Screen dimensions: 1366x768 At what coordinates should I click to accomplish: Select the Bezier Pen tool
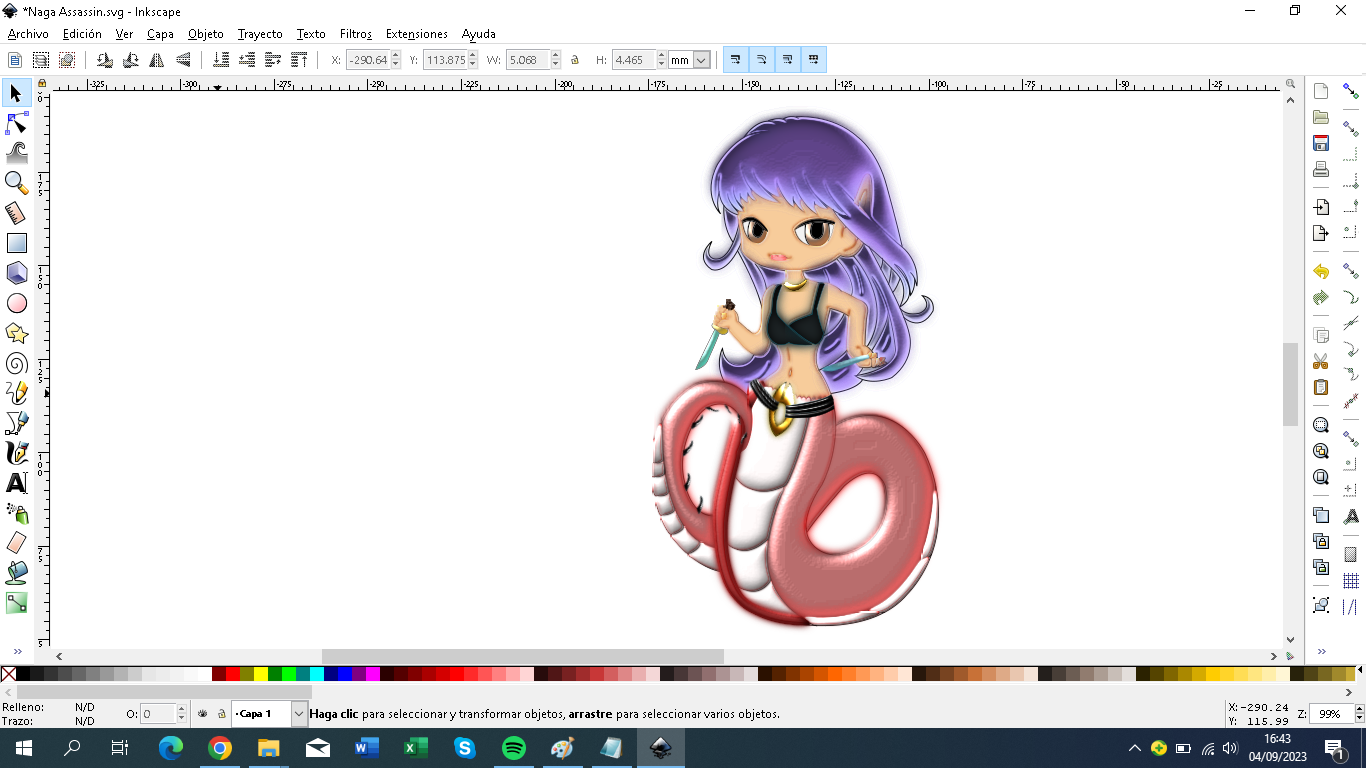[x=16, y=423]
